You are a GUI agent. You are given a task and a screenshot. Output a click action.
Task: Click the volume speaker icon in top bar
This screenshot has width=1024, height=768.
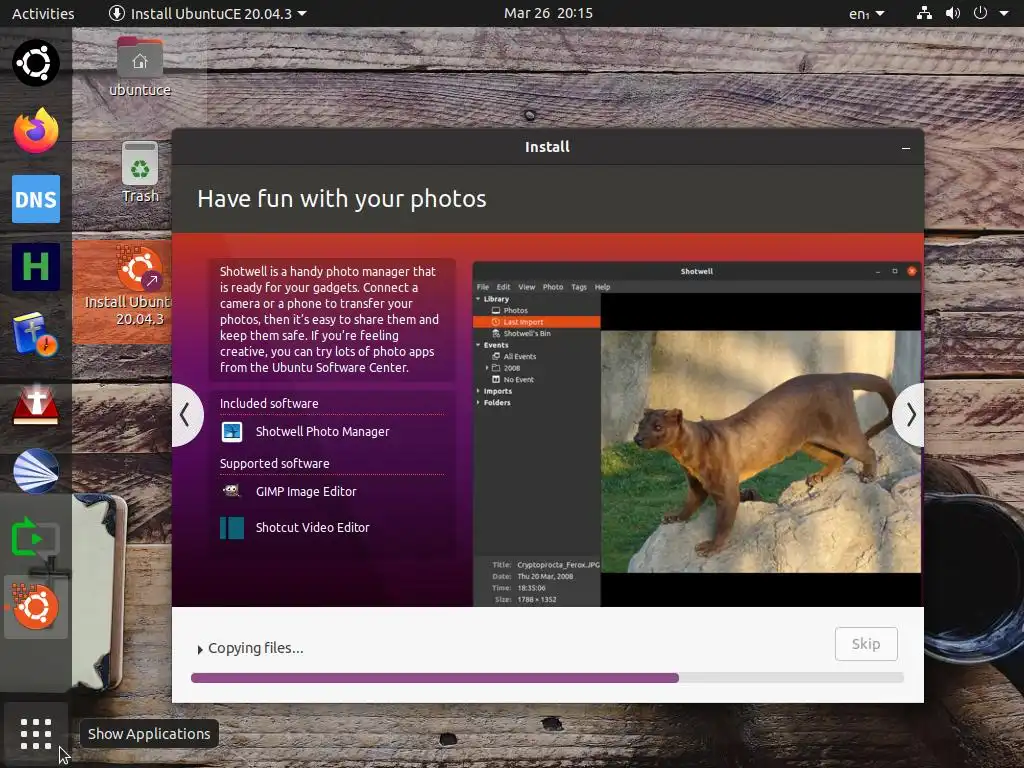953,13
